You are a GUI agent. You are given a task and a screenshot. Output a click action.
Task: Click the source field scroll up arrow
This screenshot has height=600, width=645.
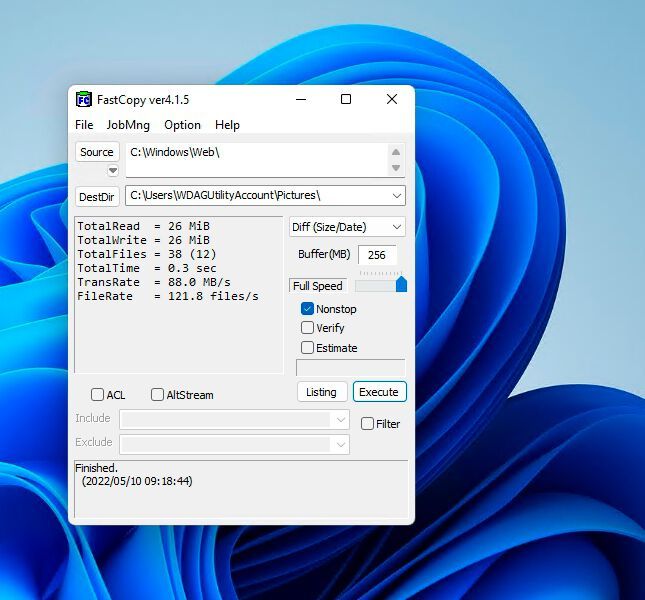click(396, 152)
